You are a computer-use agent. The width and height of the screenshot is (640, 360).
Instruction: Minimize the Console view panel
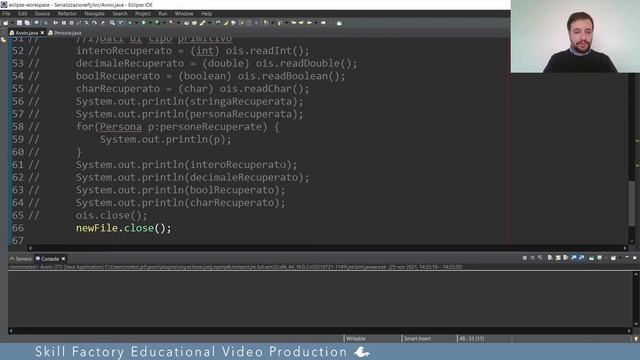pyautogui.click(x=627, y=257)
